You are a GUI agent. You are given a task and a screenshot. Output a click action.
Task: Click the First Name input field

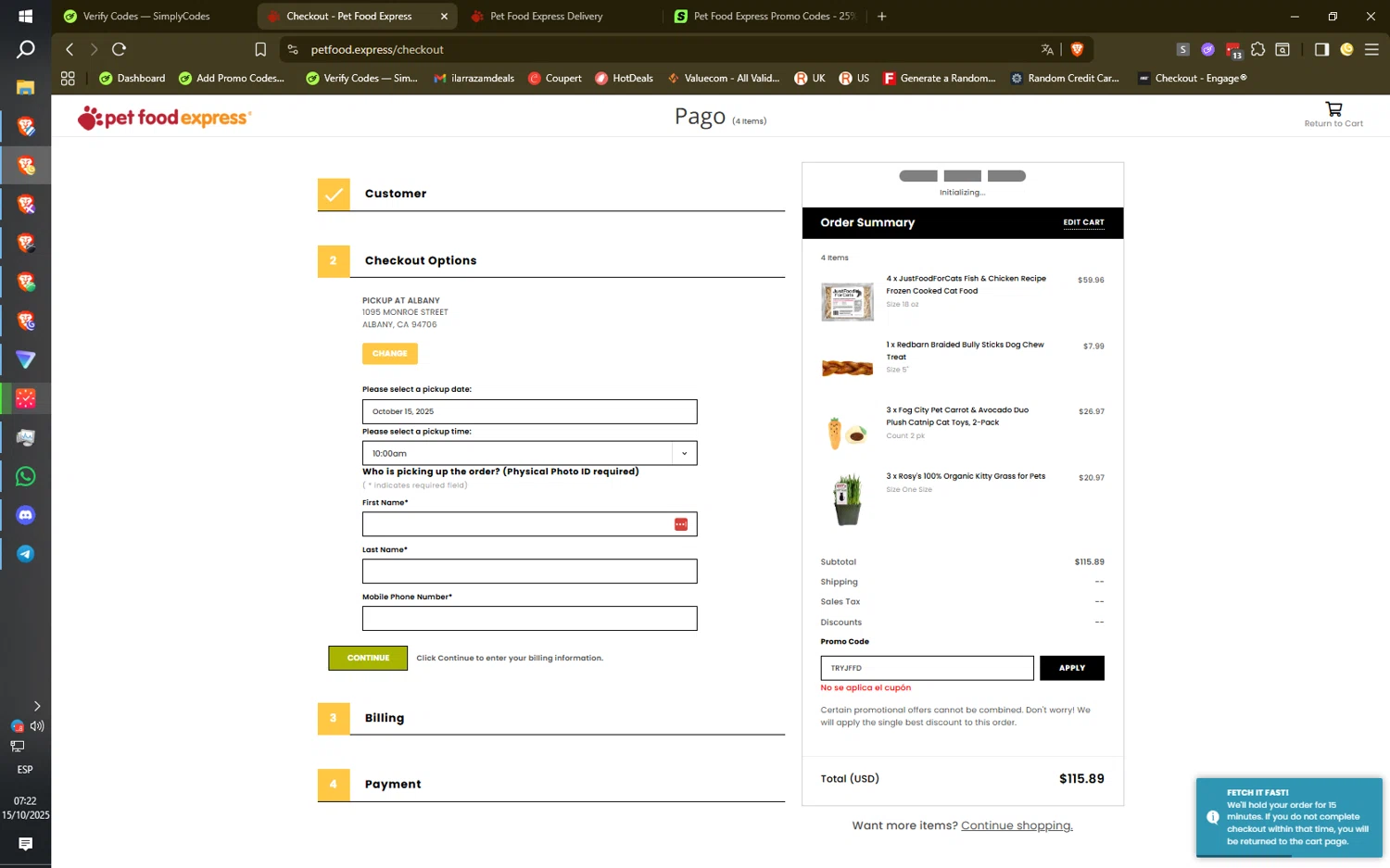pyautogui.click(x=529, y=524)
